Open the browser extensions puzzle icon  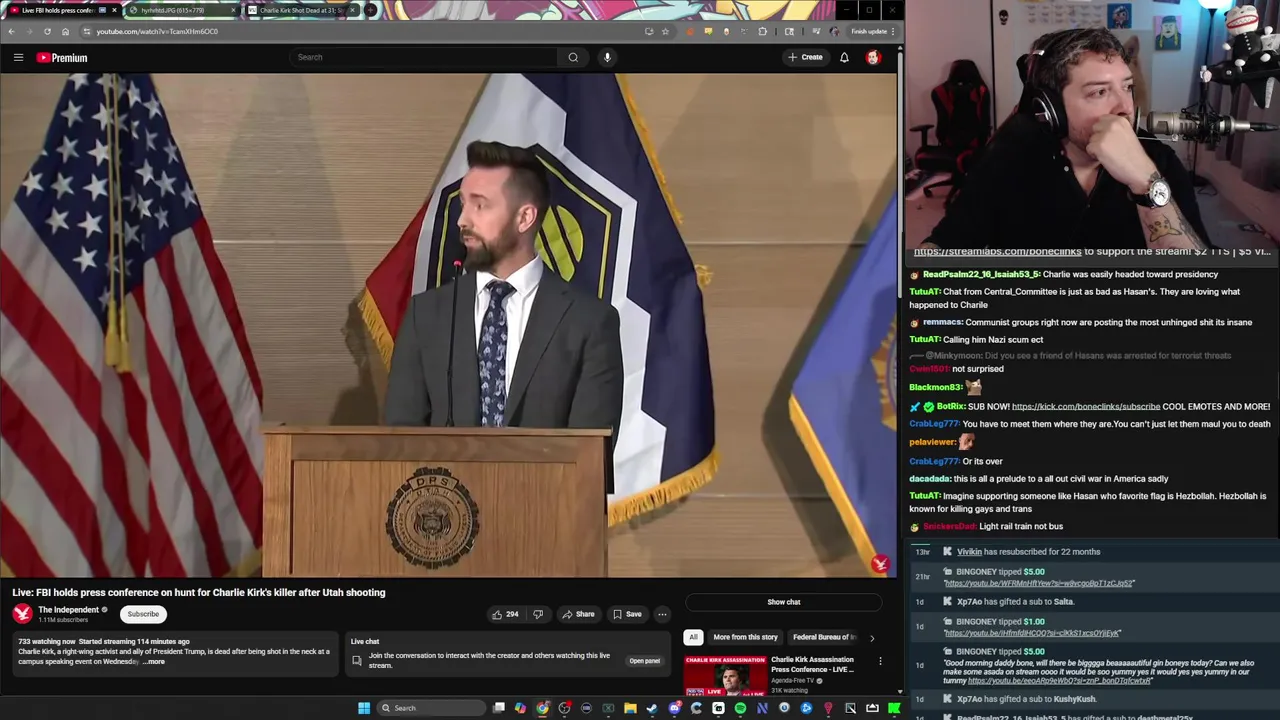763,31
